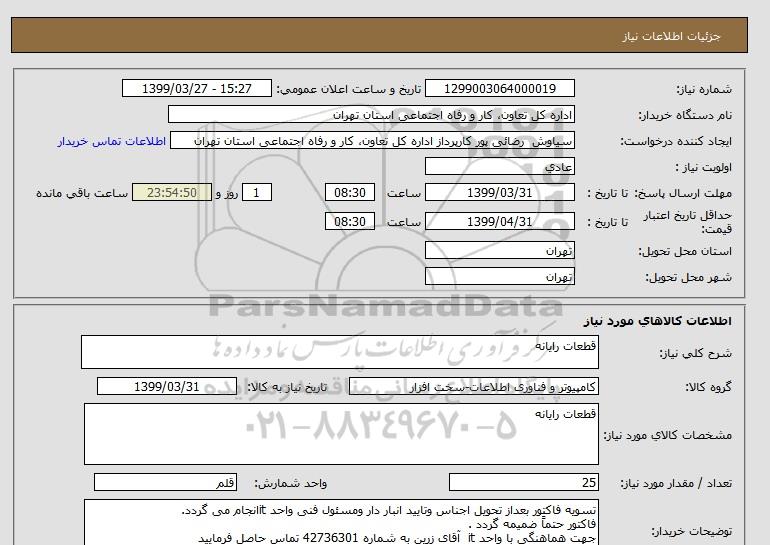Click the label گروه کالا
Image resolution: width=770 pixels, height=545 pixels.
(x=708, y=387)
